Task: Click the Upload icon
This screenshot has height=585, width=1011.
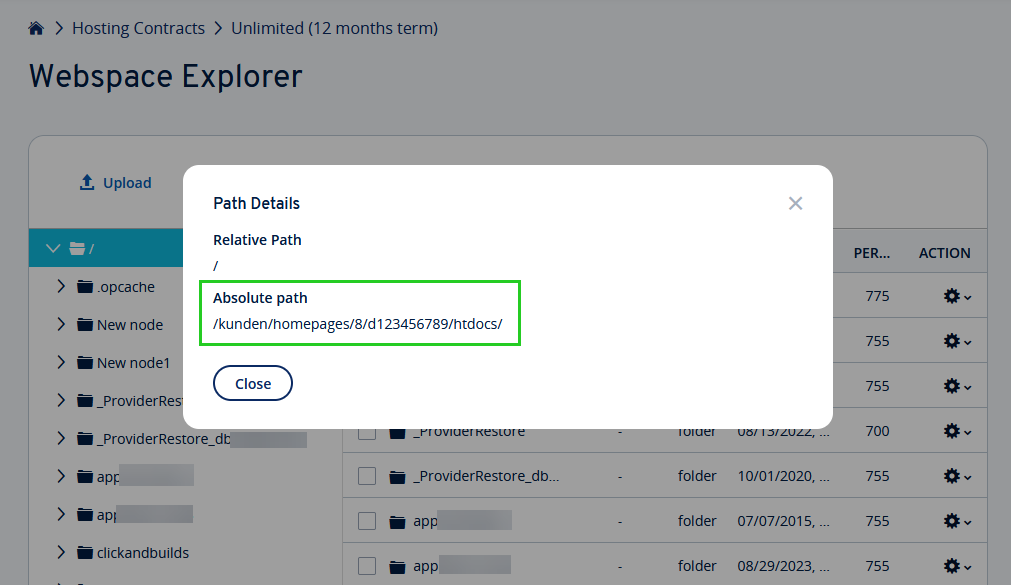Action: tap(87, 182)
